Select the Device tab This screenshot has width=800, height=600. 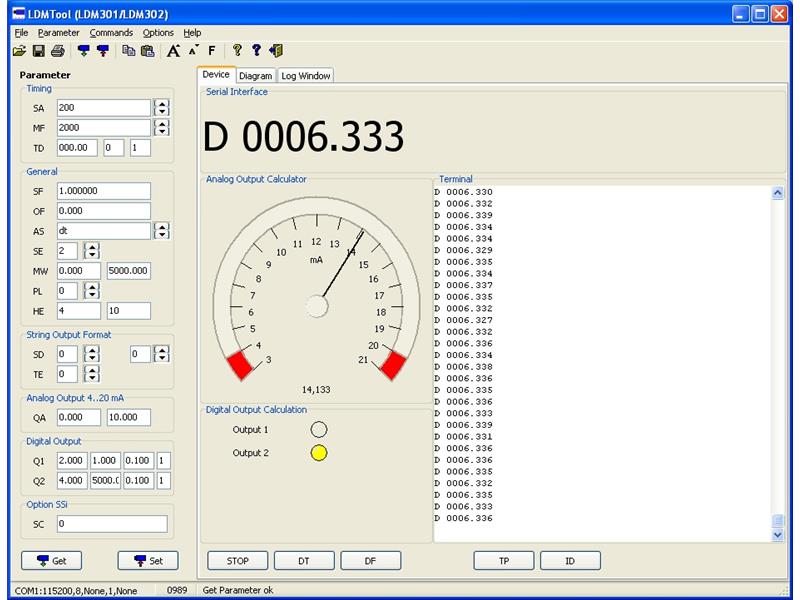point(216,74)
